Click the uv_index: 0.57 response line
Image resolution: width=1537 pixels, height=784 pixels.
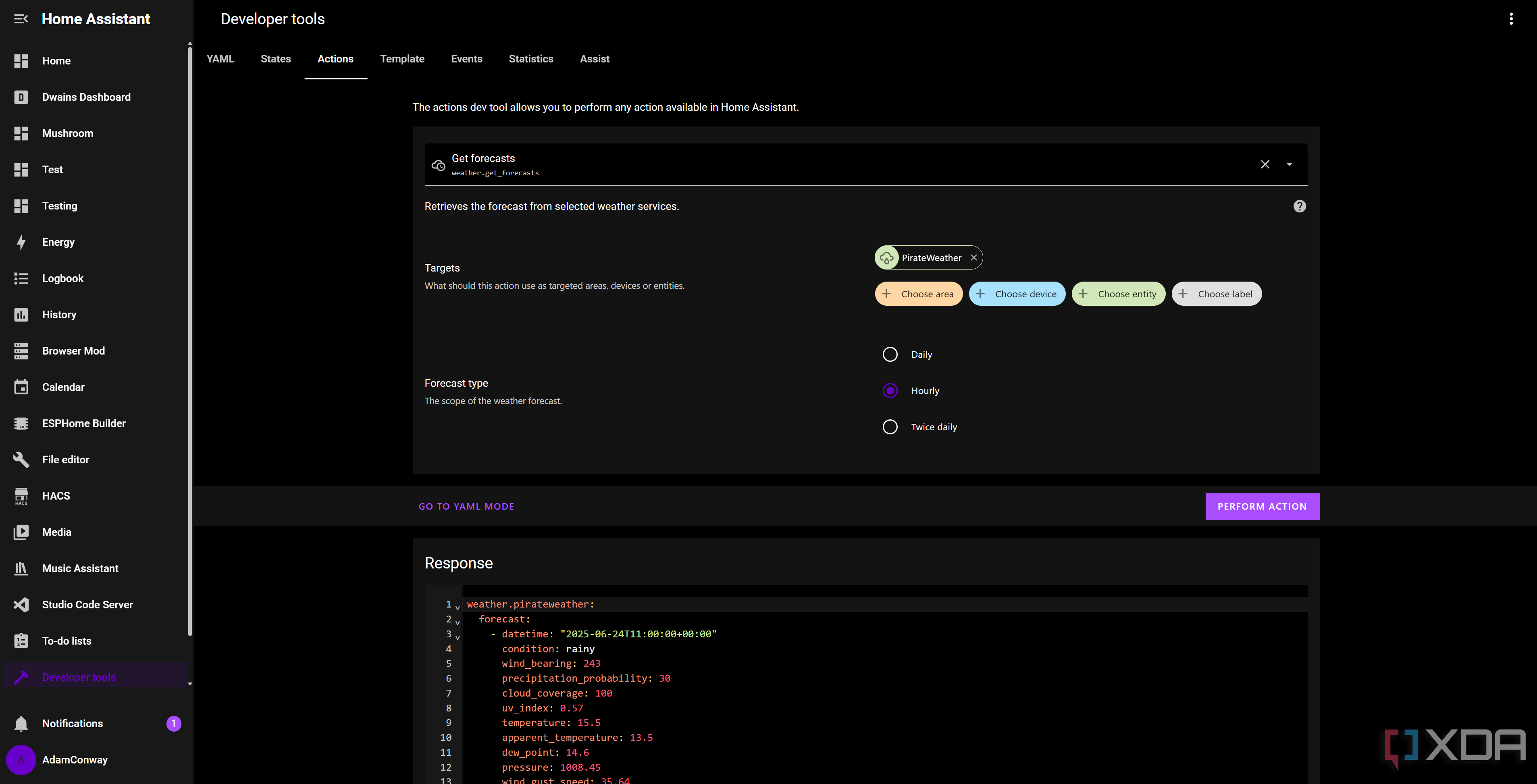543,708
